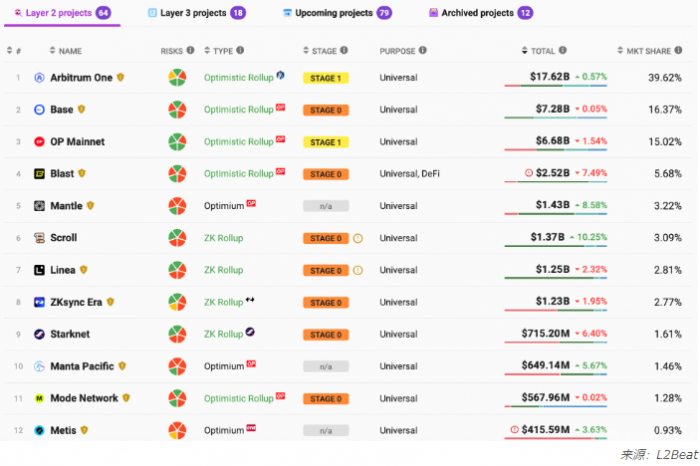Click the $649.14M total for Manta Pacific
The image size is (700, 466).
point(546,366)
